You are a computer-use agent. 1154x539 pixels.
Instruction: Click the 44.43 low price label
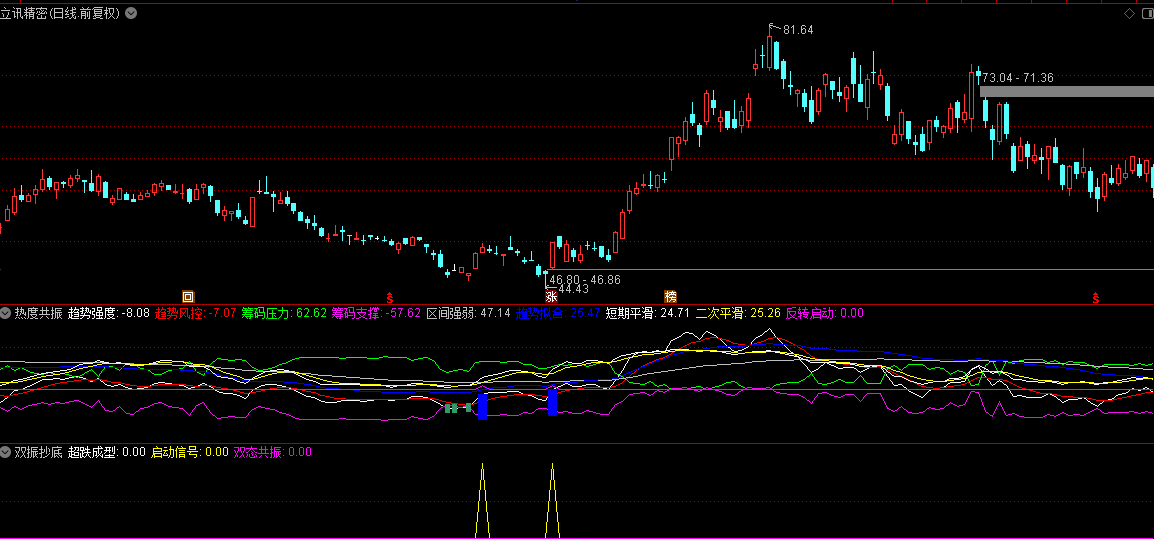tap(573, 289)
